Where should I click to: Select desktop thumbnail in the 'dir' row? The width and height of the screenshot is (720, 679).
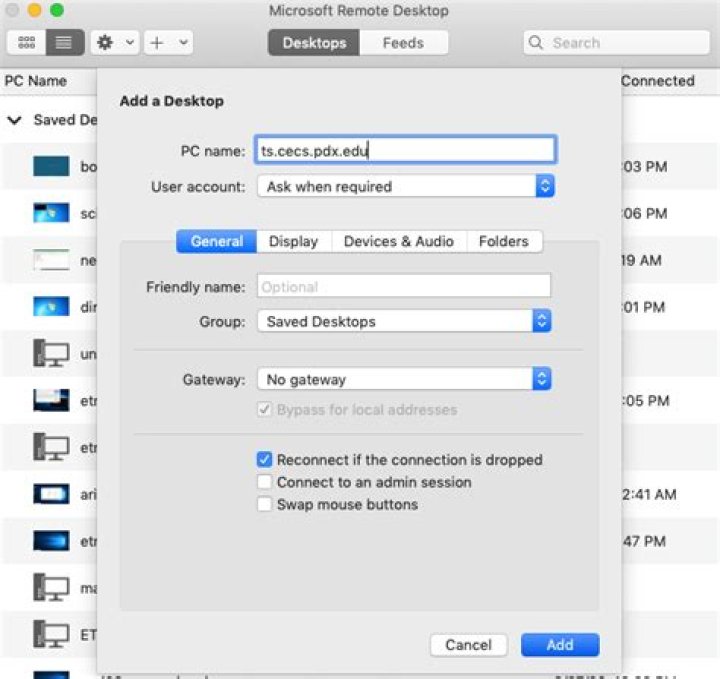click(x=51, y=307)
